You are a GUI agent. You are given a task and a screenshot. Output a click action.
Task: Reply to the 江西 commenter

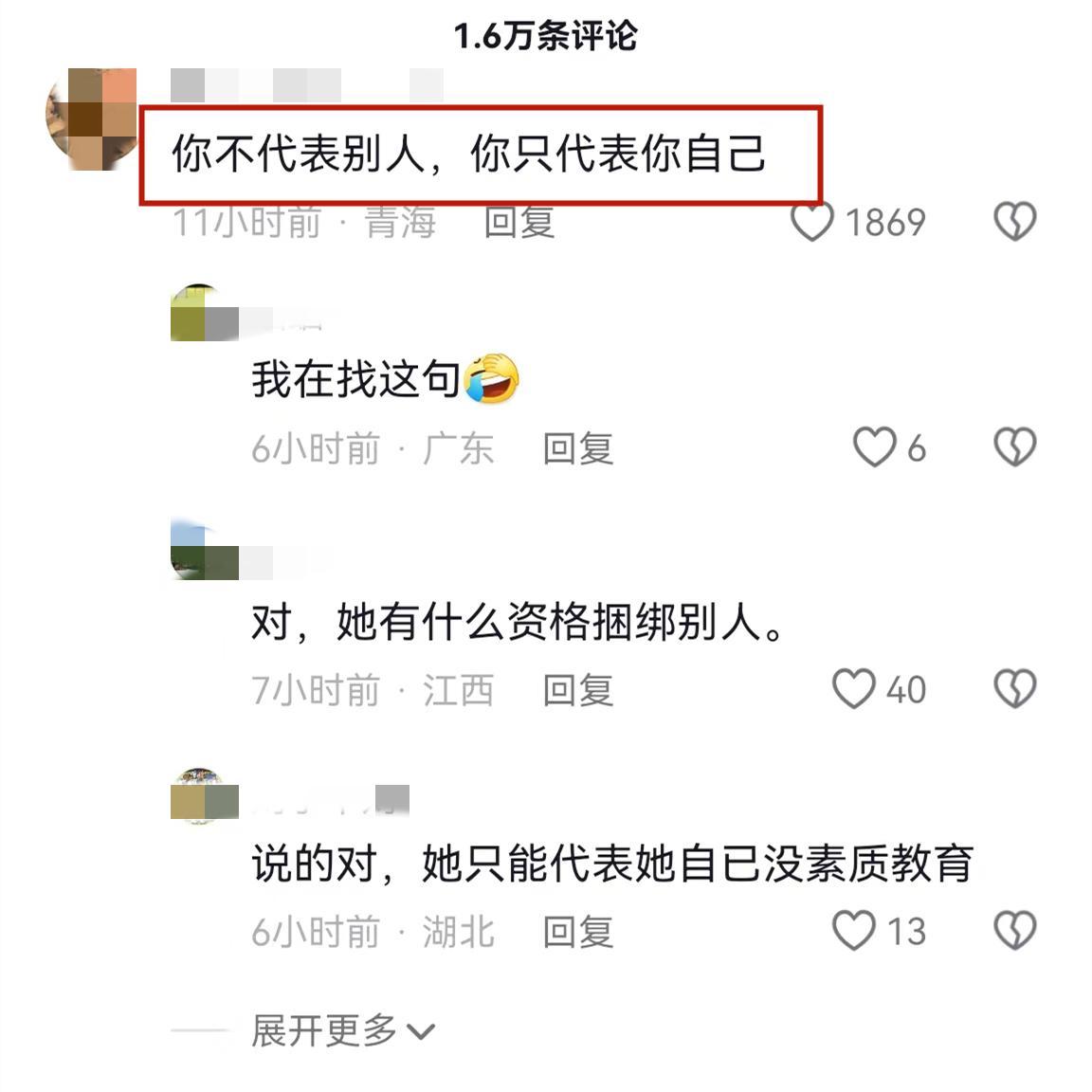578,690
